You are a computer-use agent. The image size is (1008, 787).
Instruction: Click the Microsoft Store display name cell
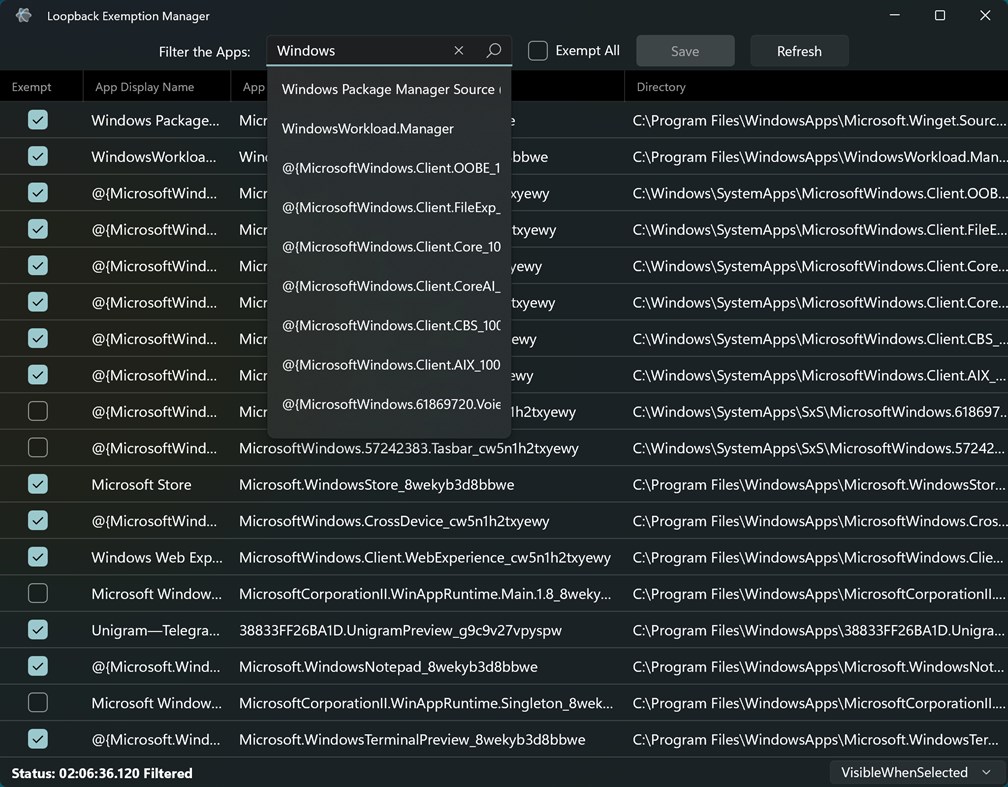[141, 485]
